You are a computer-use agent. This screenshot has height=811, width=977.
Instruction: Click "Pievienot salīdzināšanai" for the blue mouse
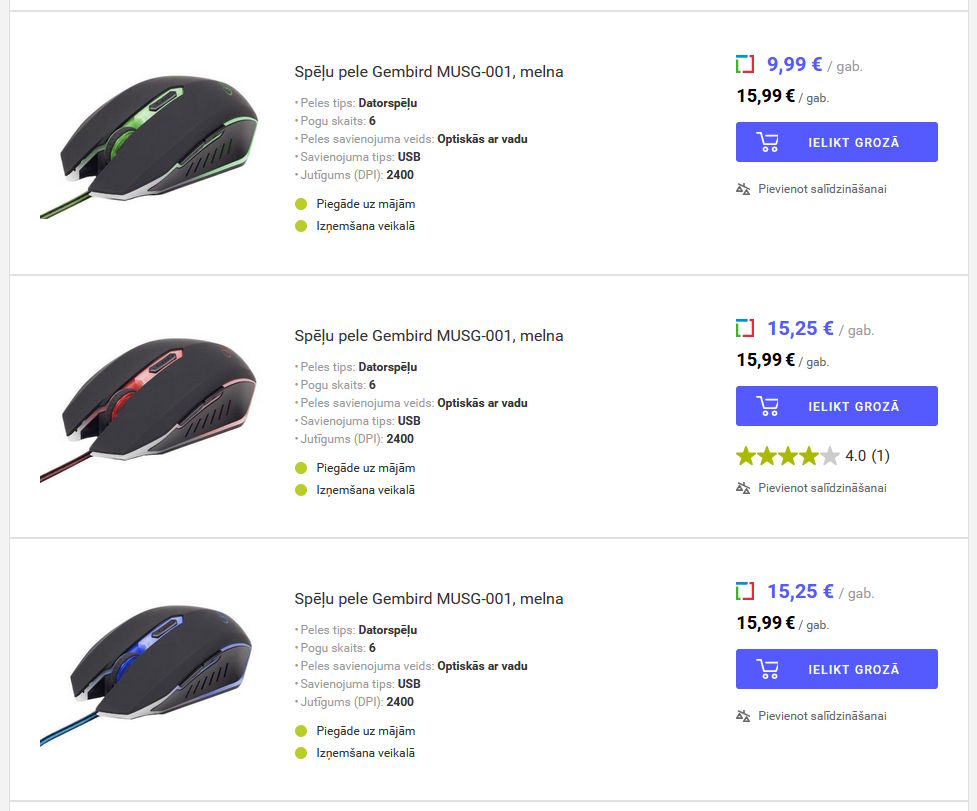pyautogui.click(x=822, y=716)
